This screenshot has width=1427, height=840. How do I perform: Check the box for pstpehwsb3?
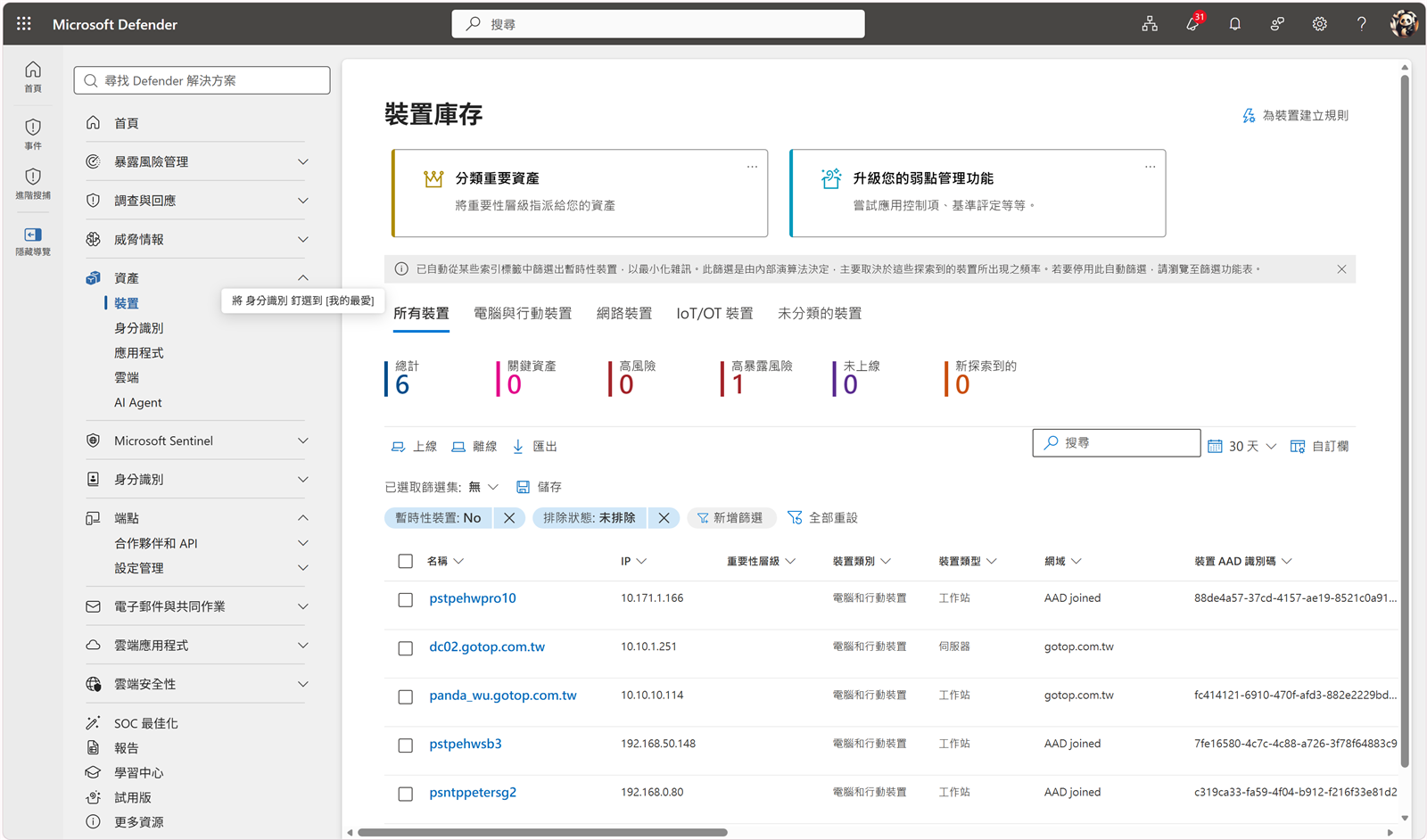coord(405,745)
